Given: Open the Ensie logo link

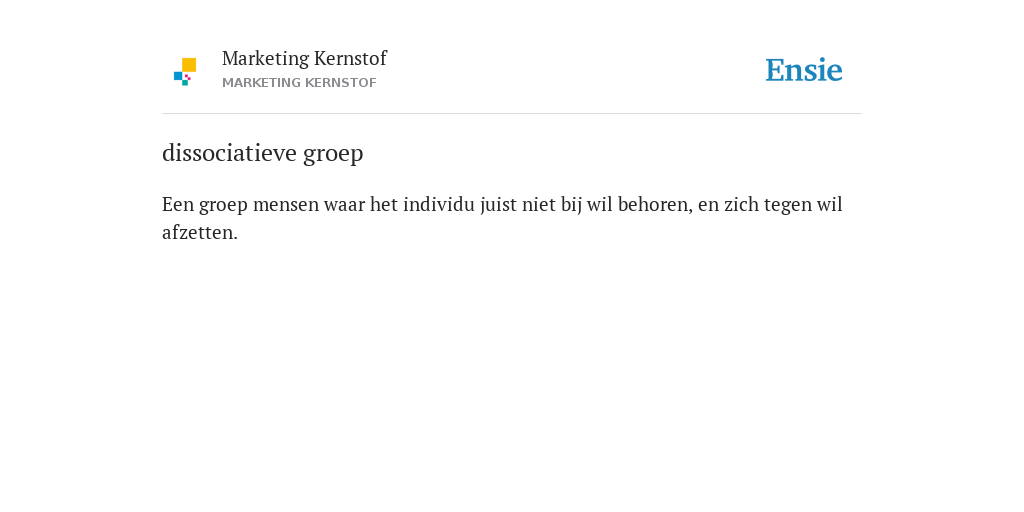Looking at the screenshot, I should point(804,70).
